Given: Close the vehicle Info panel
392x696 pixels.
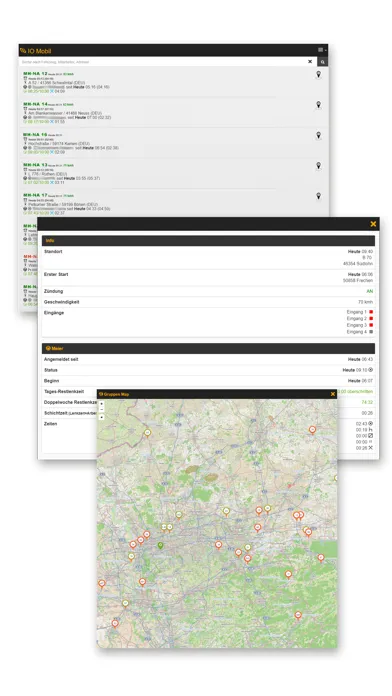Looking at the screenshot, I should click(373, 224).
